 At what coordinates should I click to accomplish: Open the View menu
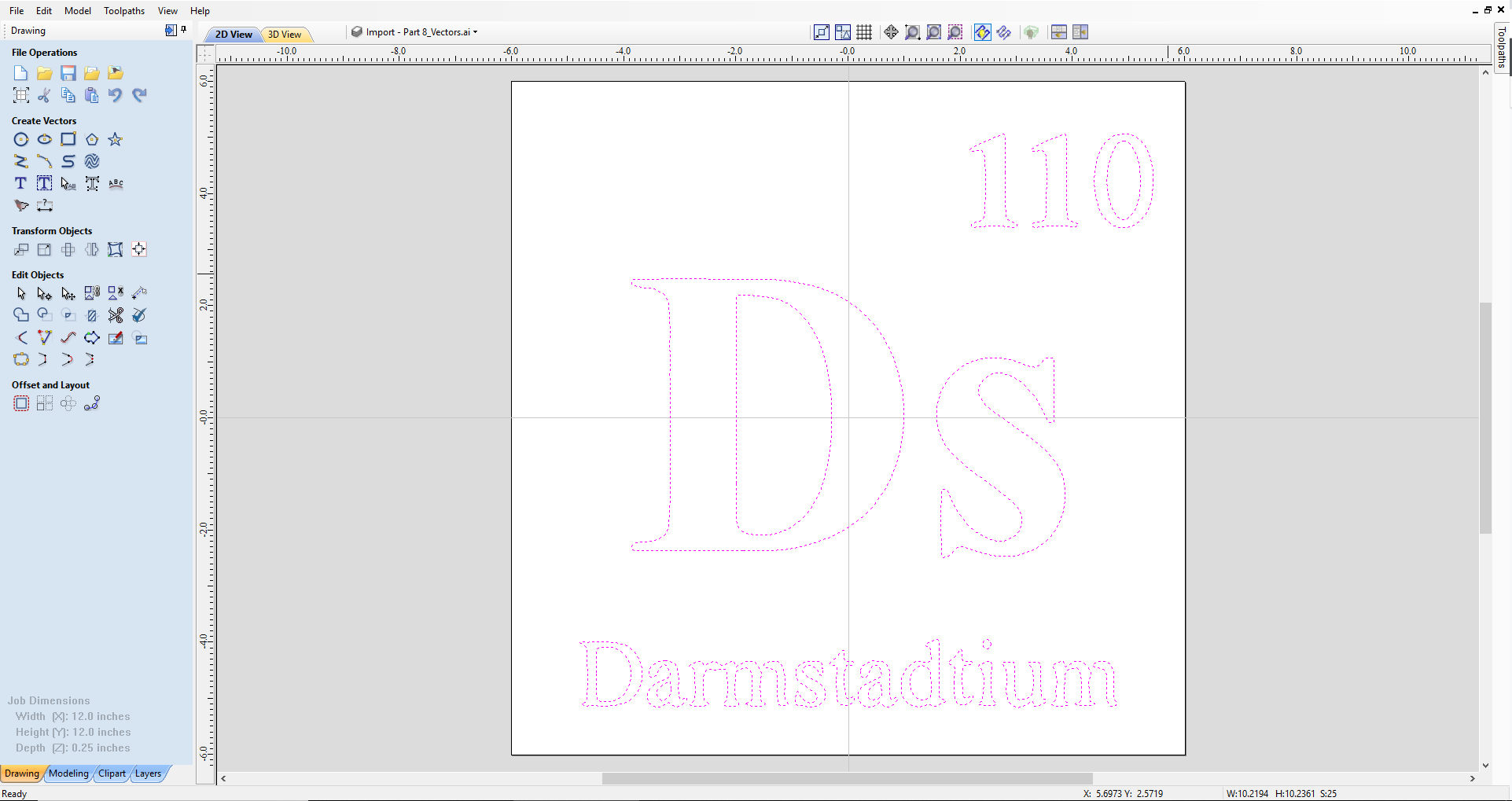pyautogui.click(x=167, y=10)
